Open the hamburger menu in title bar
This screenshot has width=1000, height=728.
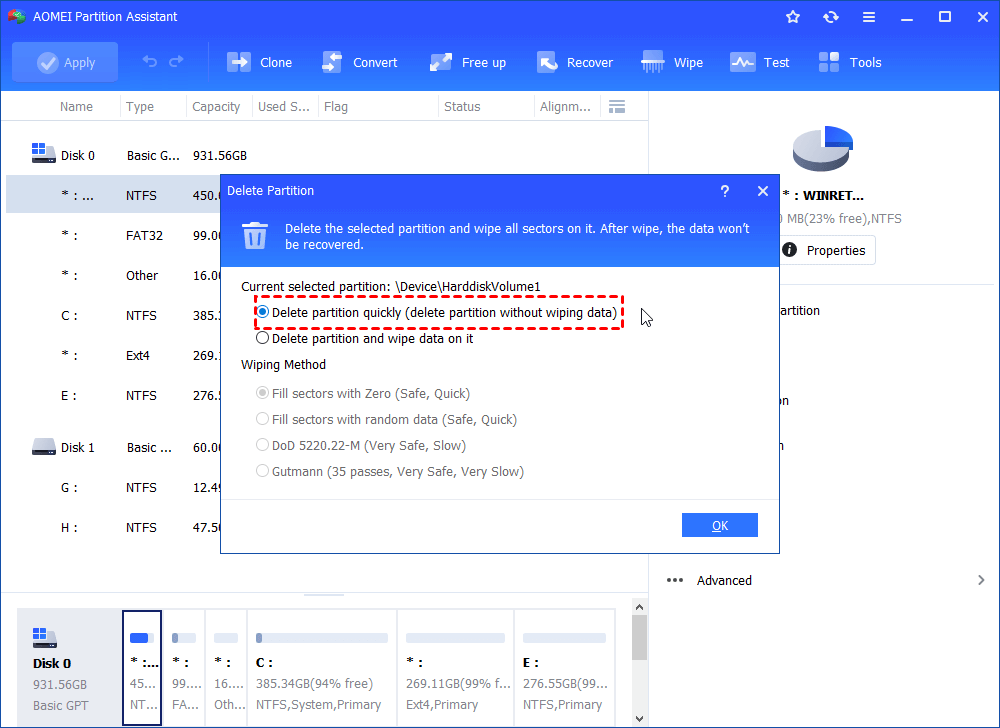[x=869, y=17]
